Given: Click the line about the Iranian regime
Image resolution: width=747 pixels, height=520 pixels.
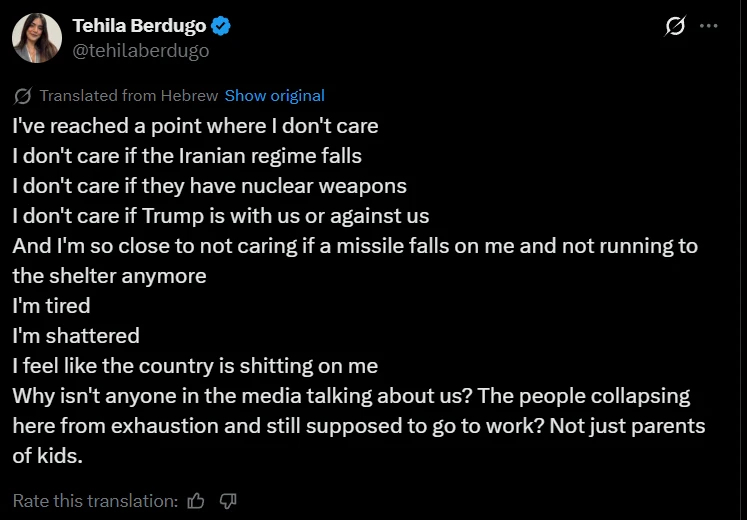Looking at the screenshot, I should tap(187, 156).
